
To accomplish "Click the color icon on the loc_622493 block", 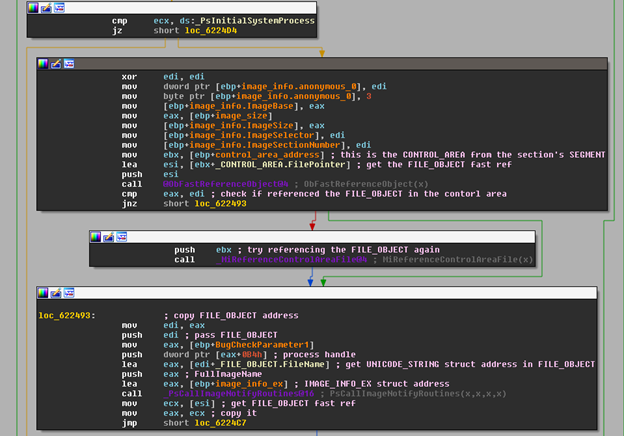I will click(43, 293).
